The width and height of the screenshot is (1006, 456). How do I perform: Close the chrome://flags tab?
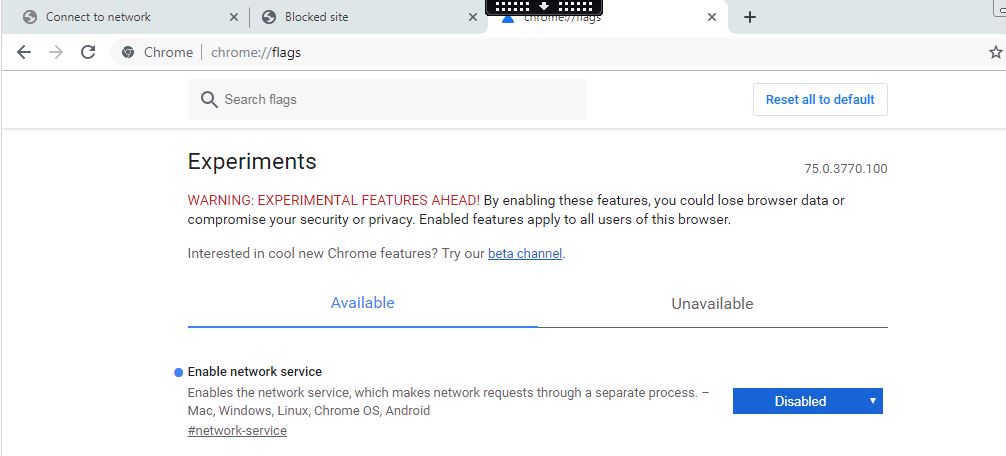coord(712,17)
